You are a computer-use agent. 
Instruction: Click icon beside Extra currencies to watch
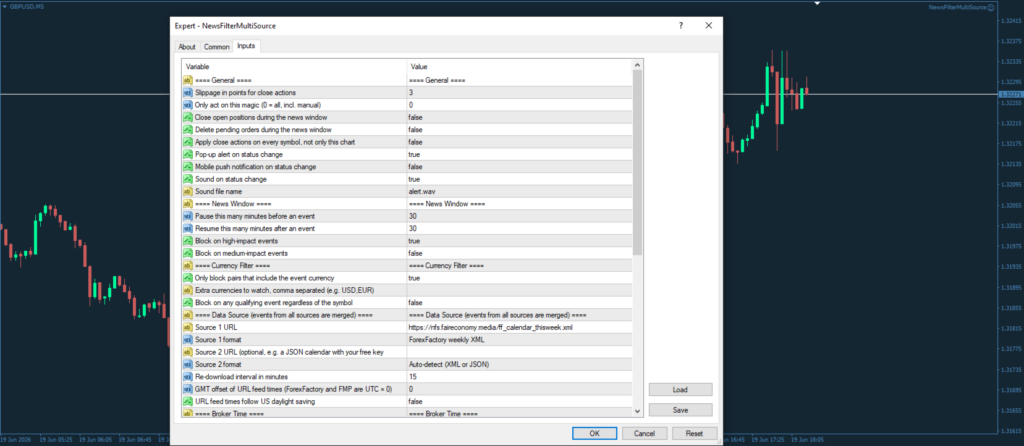tap(187, 291)
